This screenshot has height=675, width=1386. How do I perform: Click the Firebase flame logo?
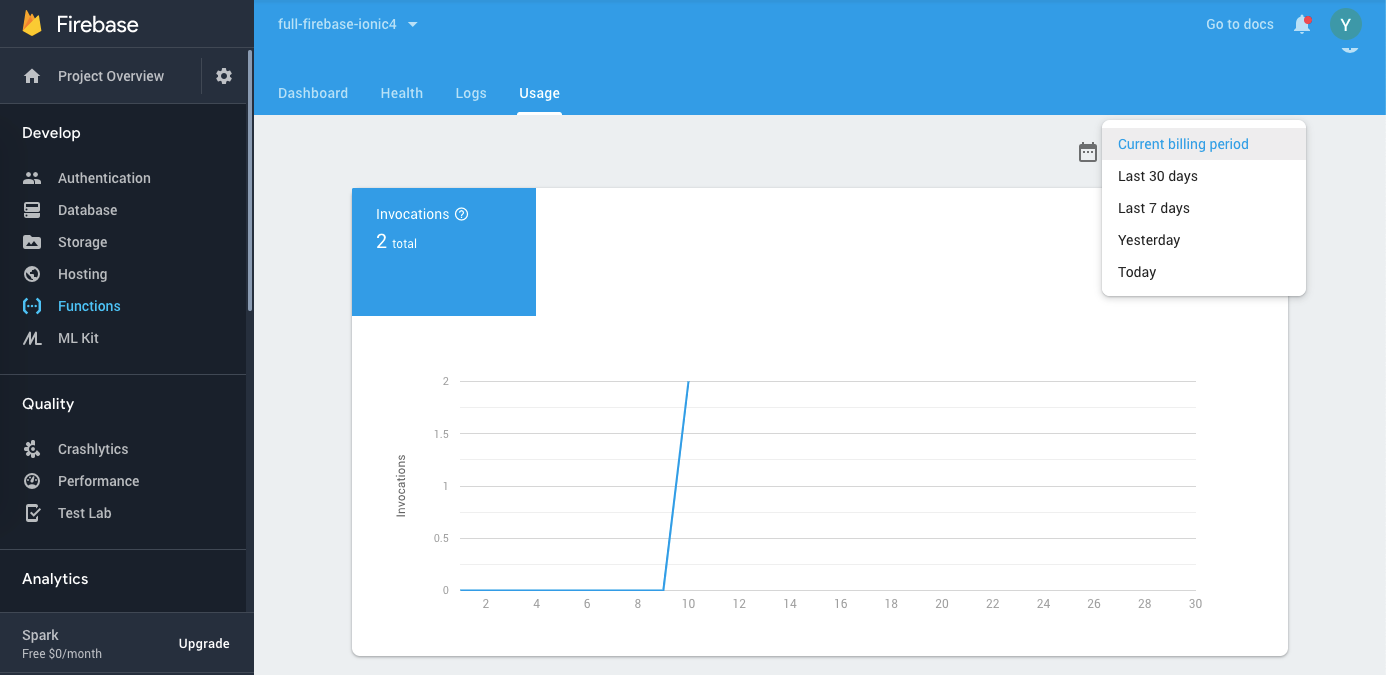tap(32, 24)
